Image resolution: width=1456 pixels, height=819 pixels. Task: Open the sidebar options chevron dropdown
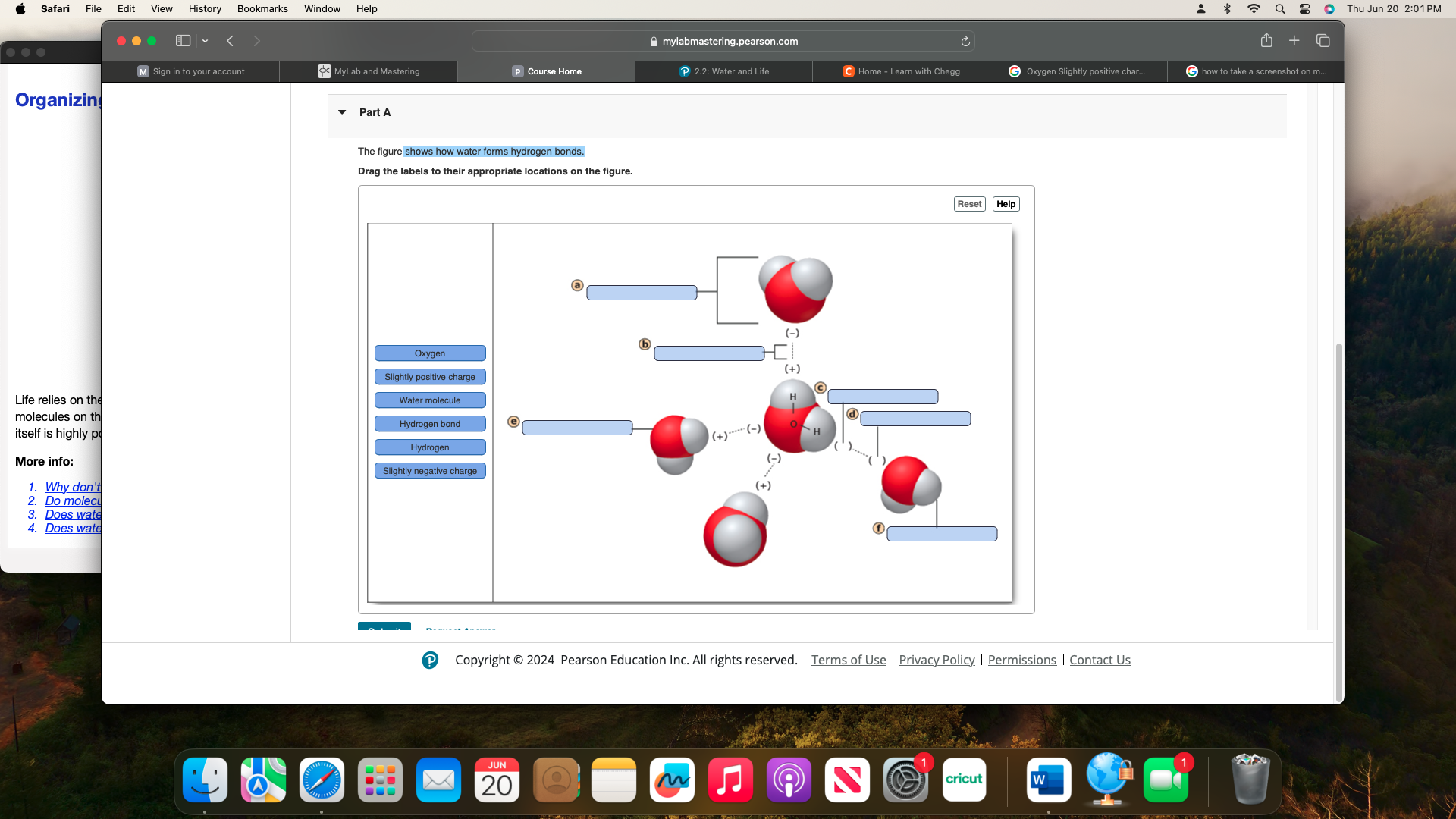coord(204,40)
